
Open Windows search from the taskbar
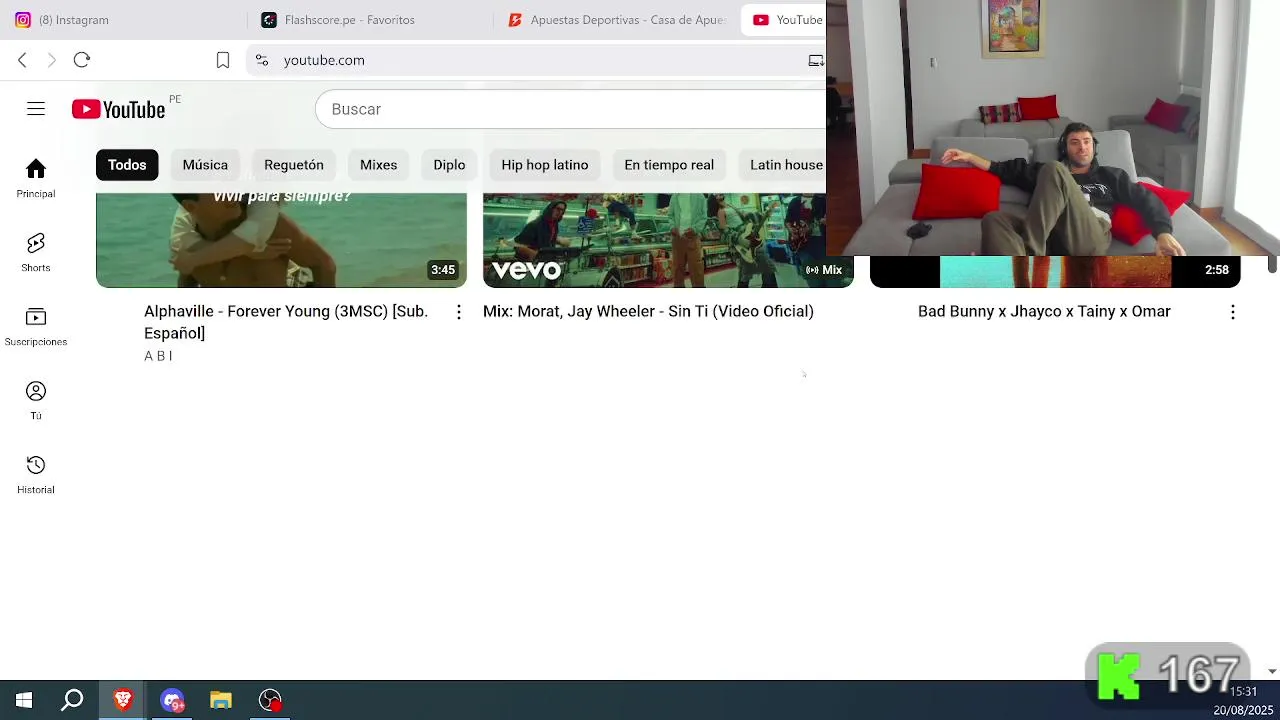coord(72,700)
